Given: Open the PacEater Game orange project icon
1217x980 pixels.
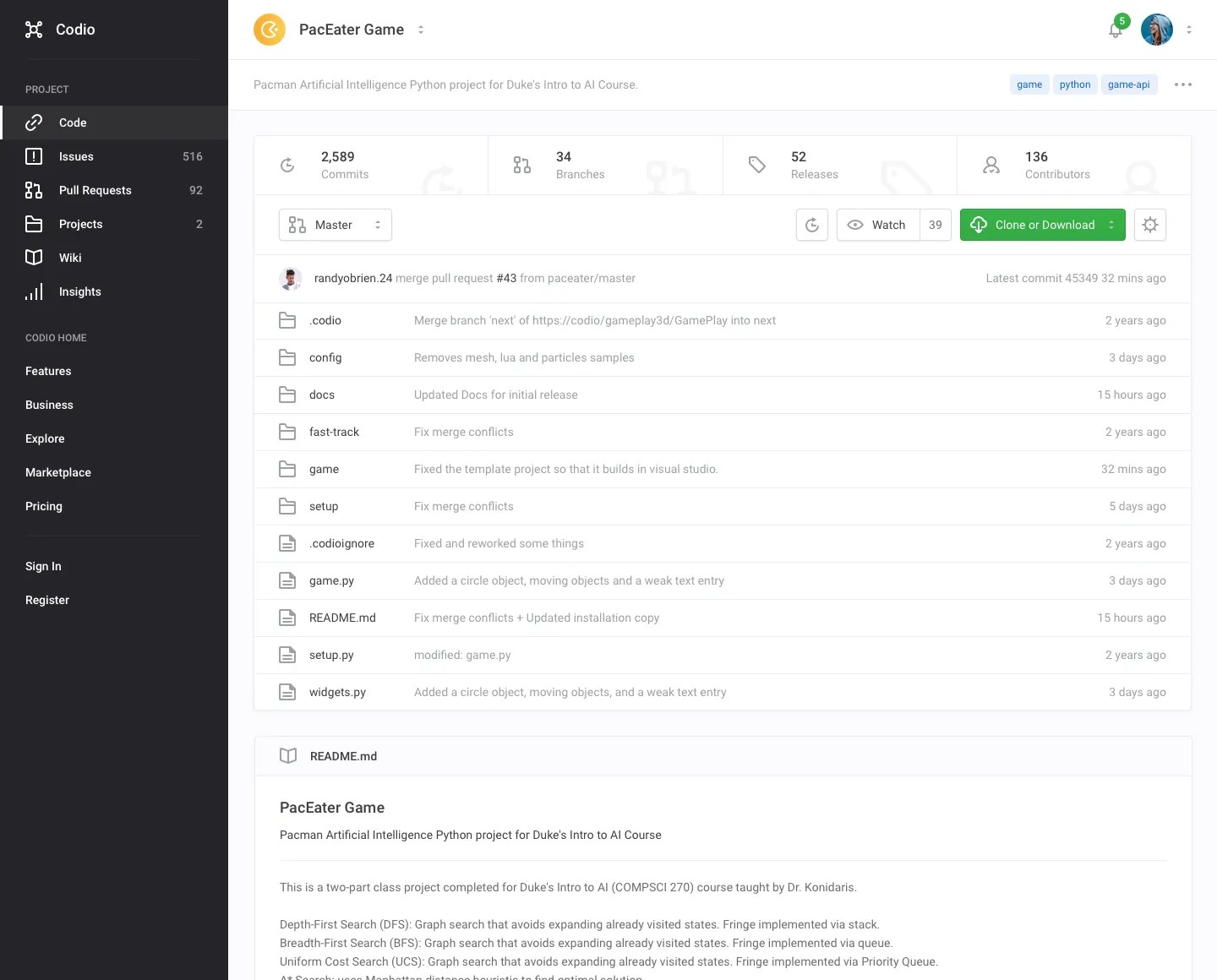Looking at the screenshot, I should 270,30.
